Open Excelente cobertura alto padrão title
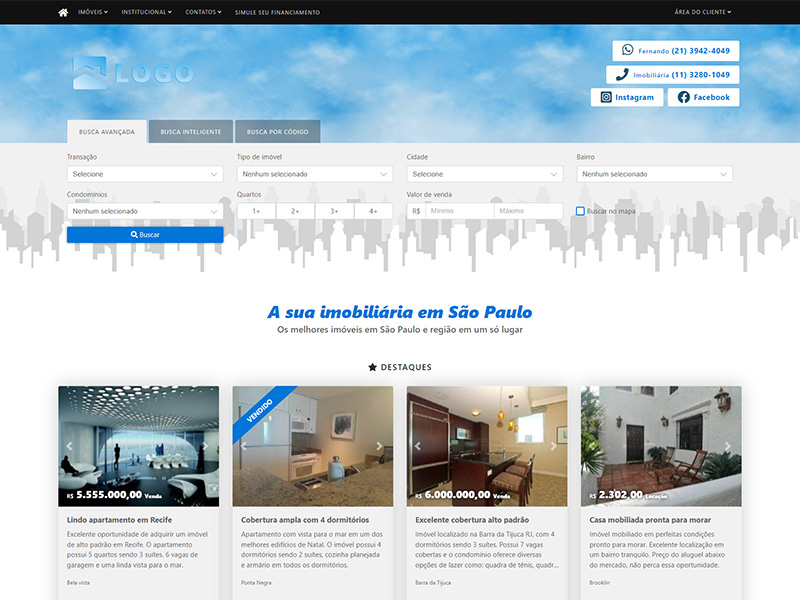Image resolution: width=800 pixels, height=600 pixels. 472,520
